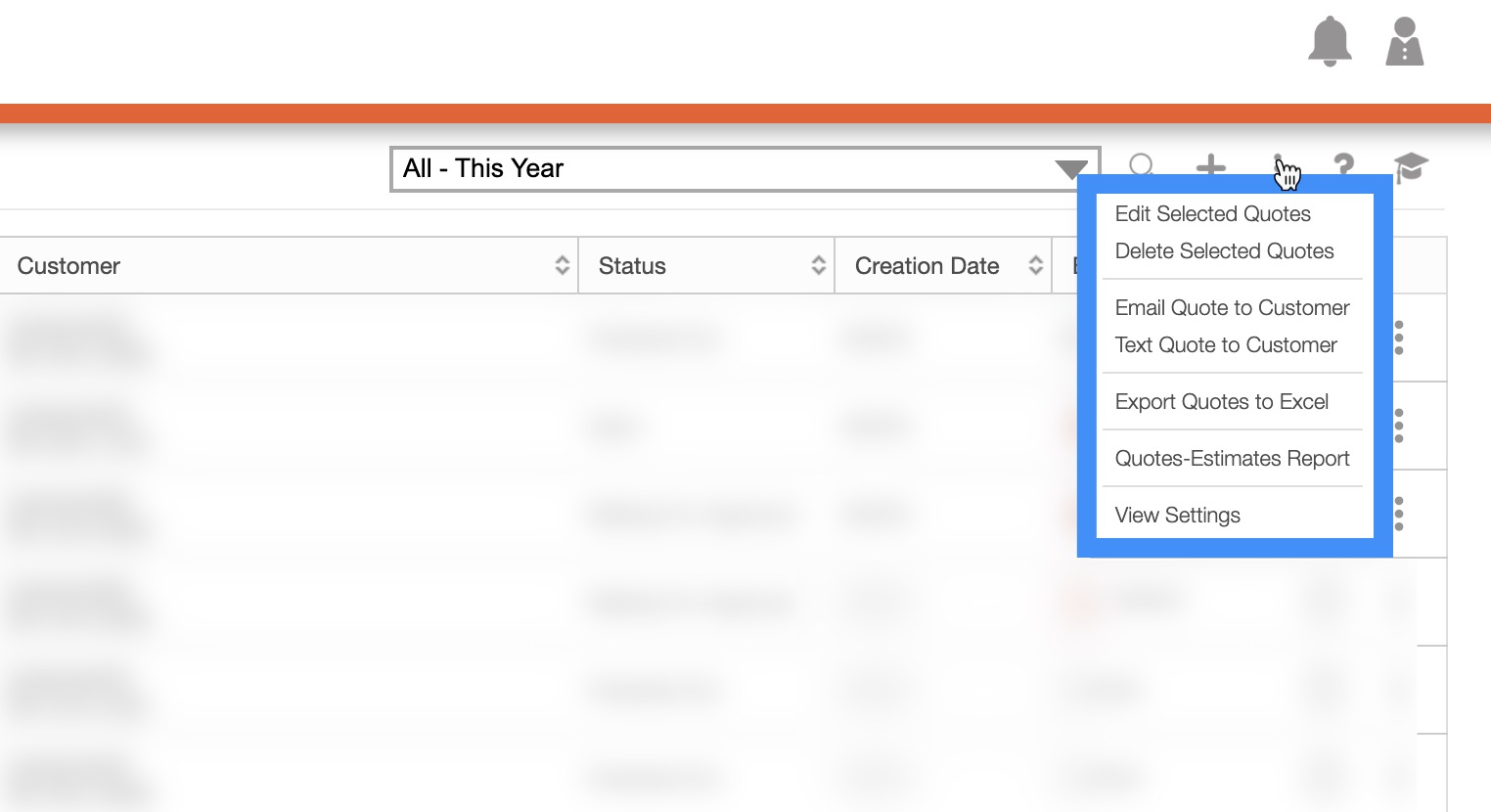
Task: Choose Delete Selected Quotes
Action: pos(1224,251)
